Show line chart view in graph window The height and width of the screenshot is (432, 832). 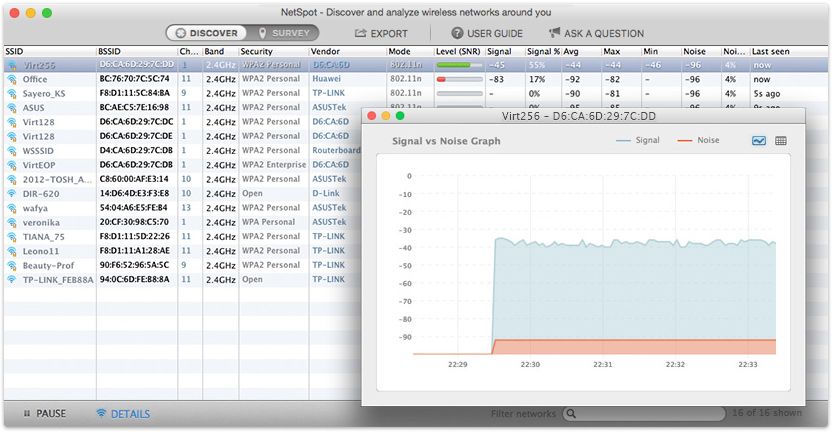pyautogui.click(x=759, y=141)
